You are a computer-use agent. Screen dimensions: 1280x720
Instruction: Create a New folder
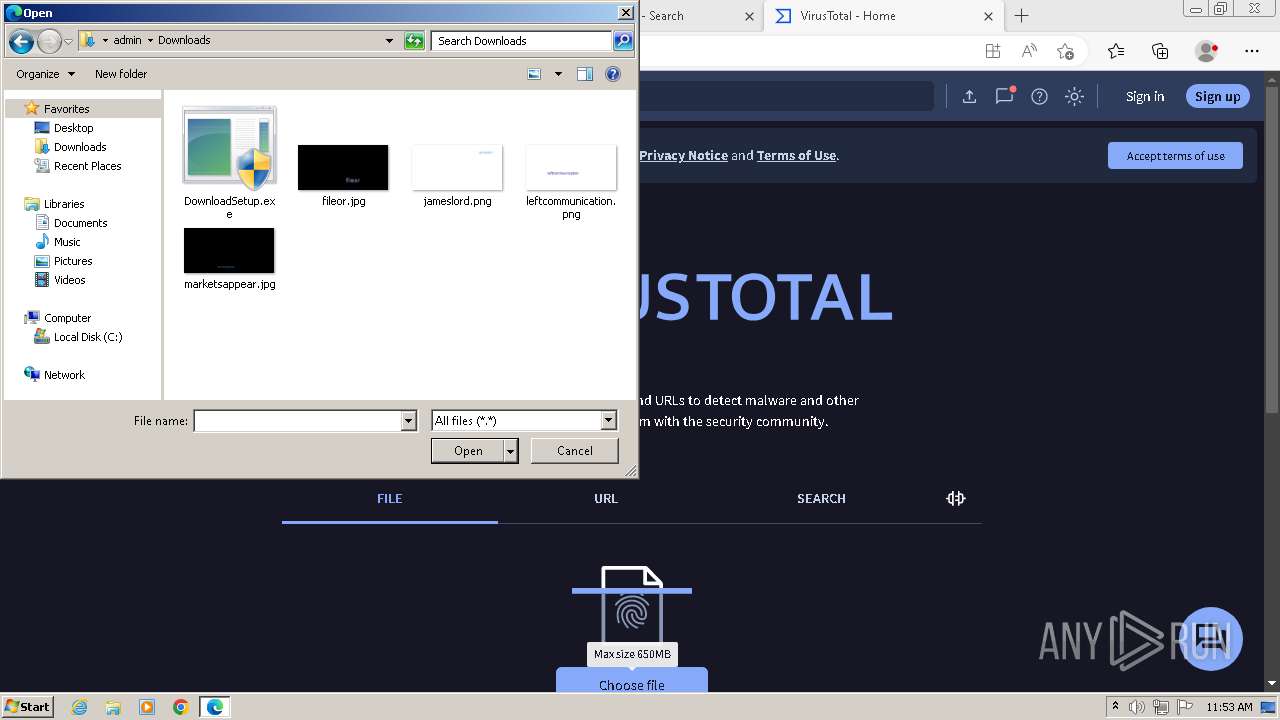[x=121, y=74]
